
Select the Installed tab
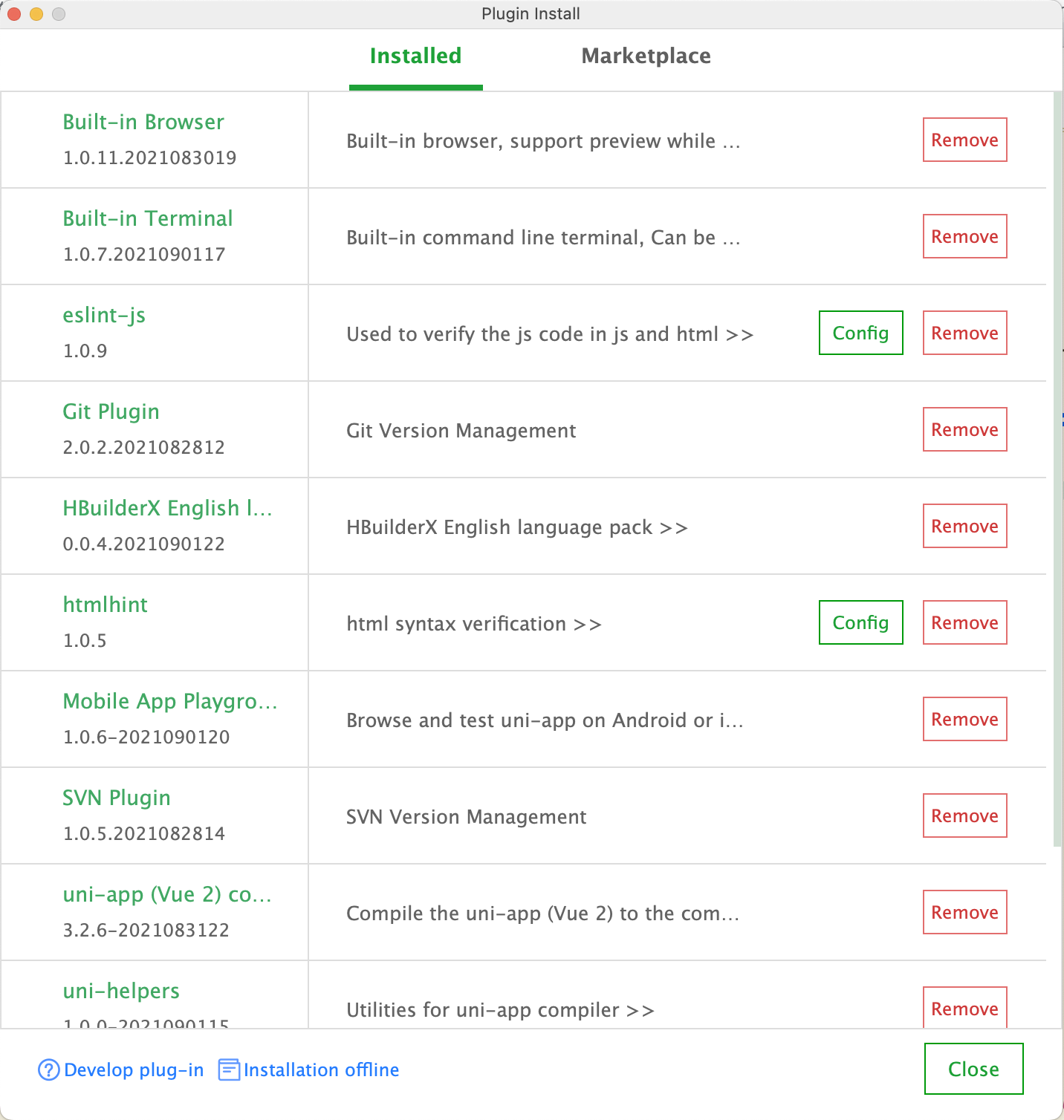point(415,56)
